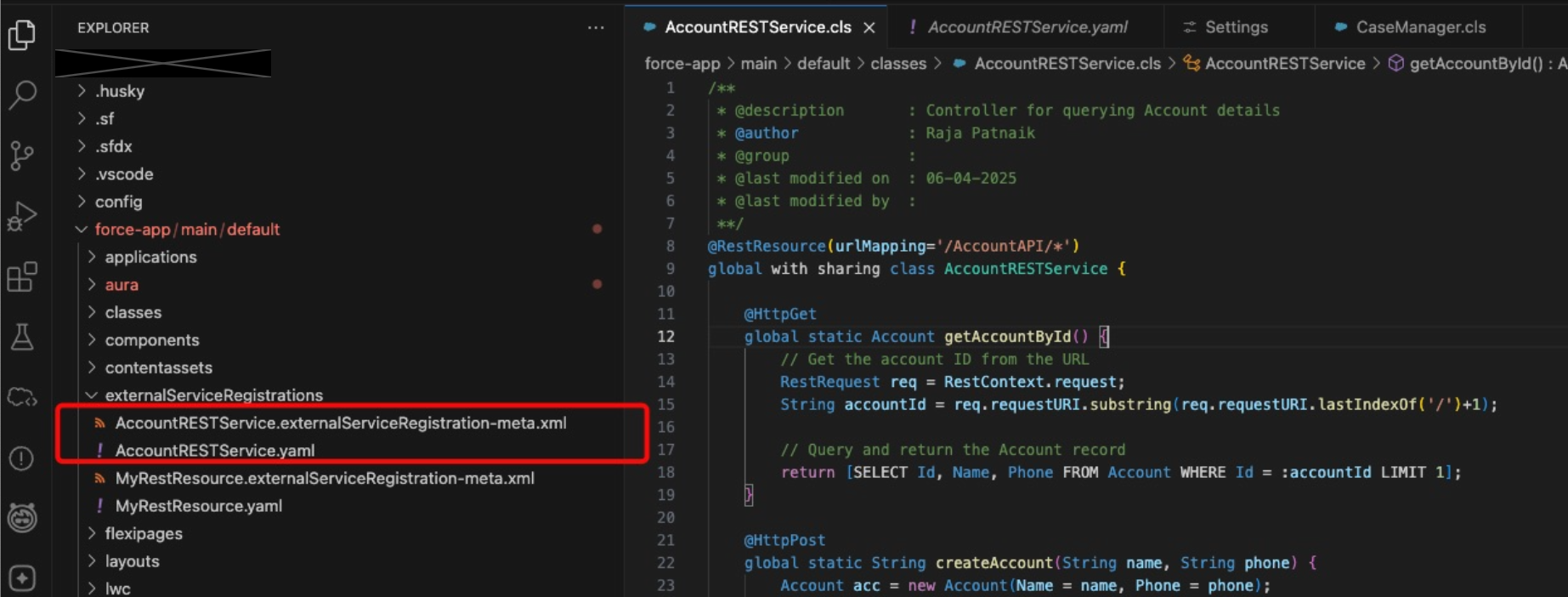Click default in the breadcrumb
The height and width of the screenshot is (597, 1568).
tap(823, 64)
